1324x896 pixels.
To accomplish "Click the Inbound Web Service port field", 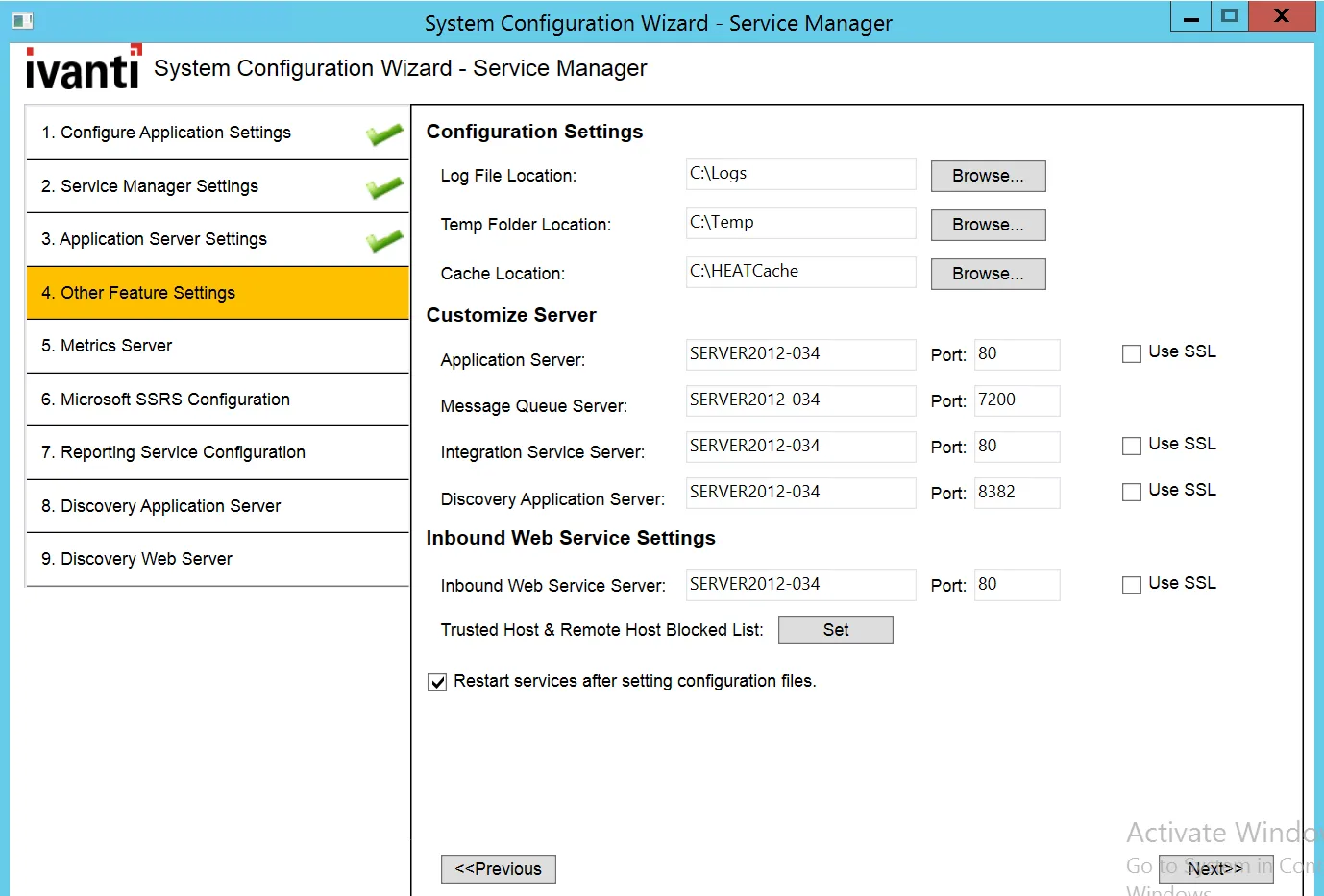I will tap(1017, 585).
